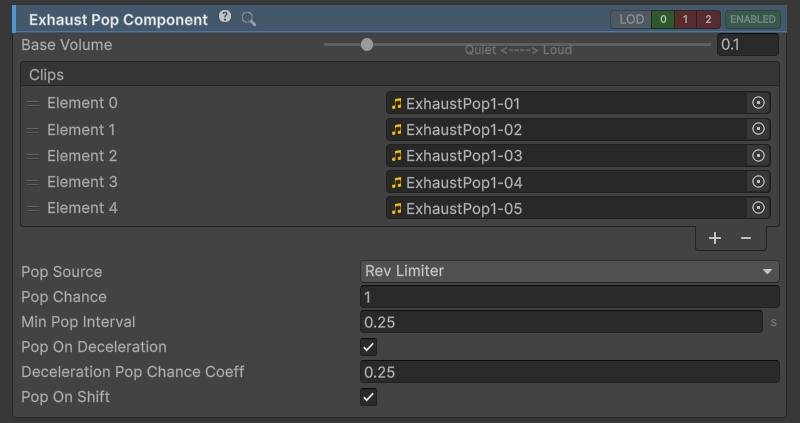Click the Element 2 label

tap(82, 156)
